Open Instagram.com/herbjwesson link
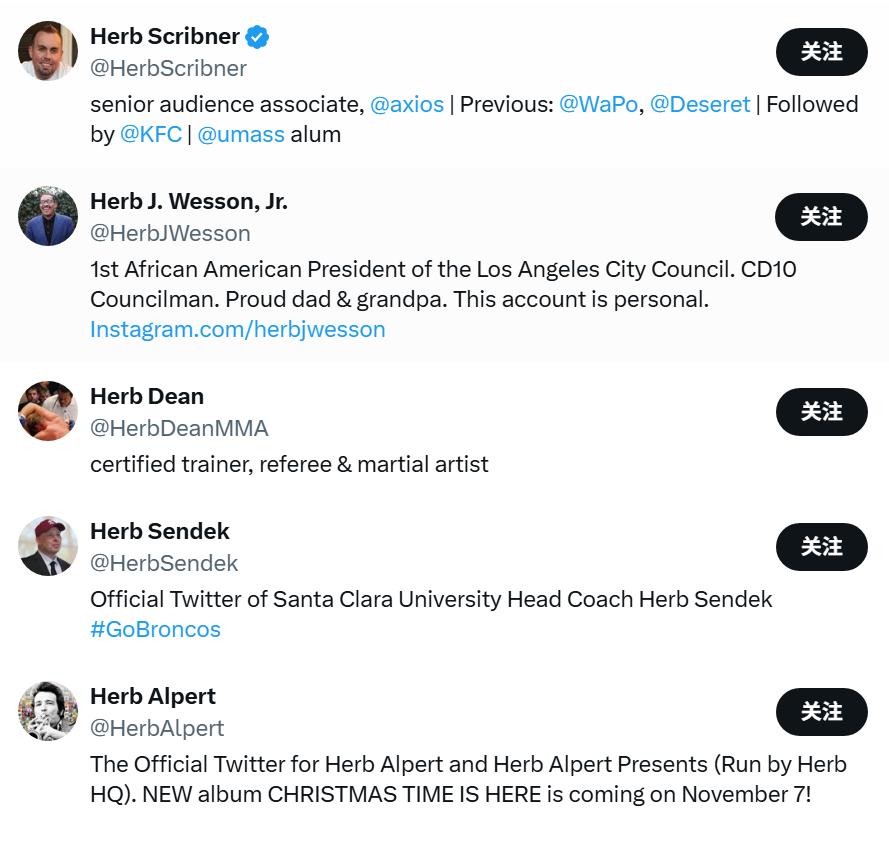 click(237, 329)
